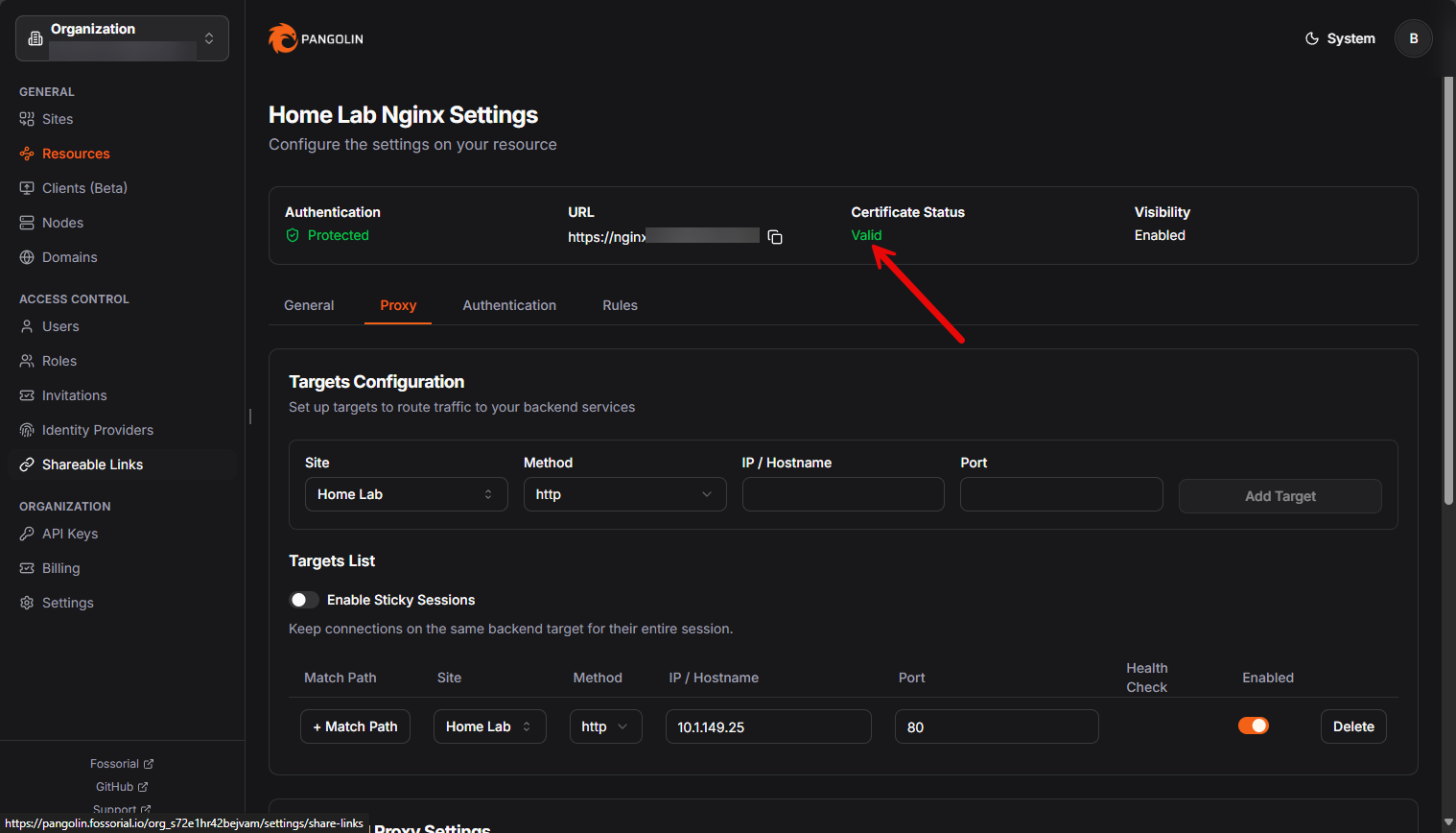Edit the port 80 field
This screenshot has width=1456, height=833.
pos(997,726)
